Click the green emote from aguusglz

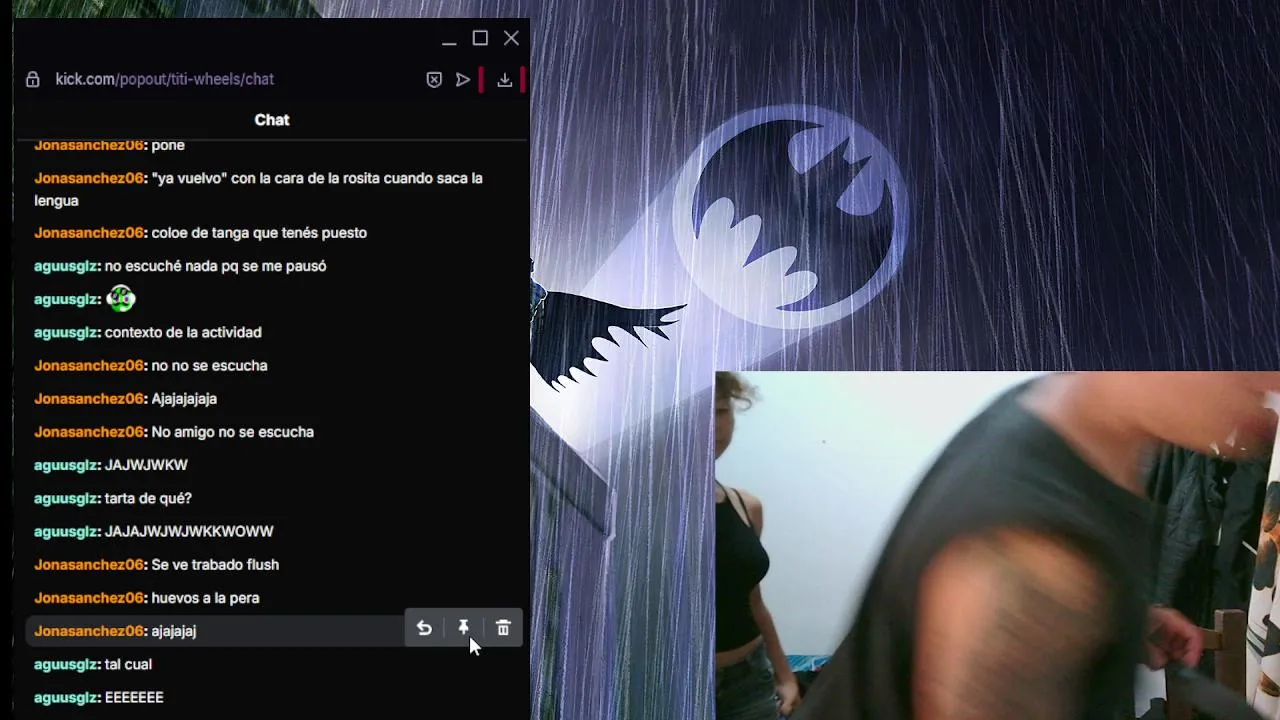tap(120, 298)
